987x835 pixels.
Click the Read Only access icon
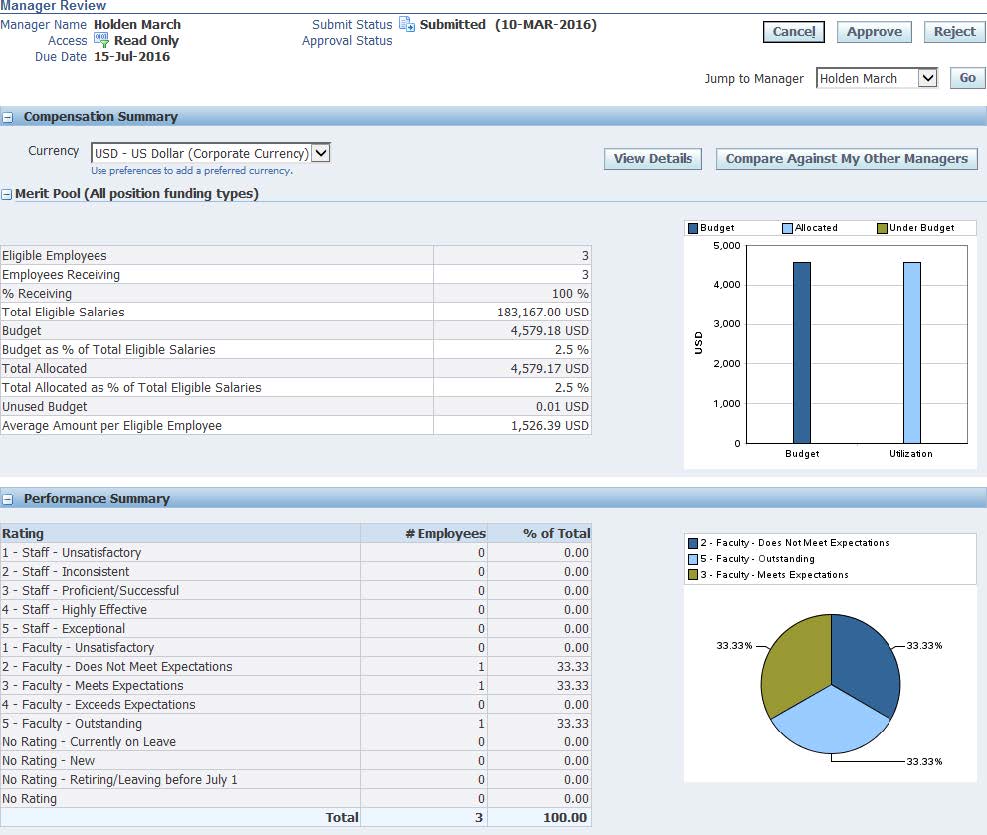[101, 40]
